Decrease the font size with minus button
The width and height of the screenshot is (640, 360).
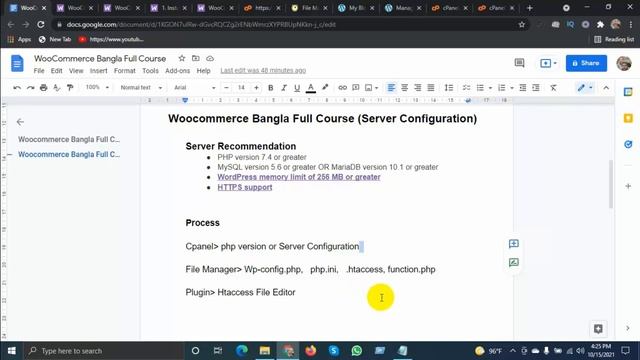(x=226, y=88)
